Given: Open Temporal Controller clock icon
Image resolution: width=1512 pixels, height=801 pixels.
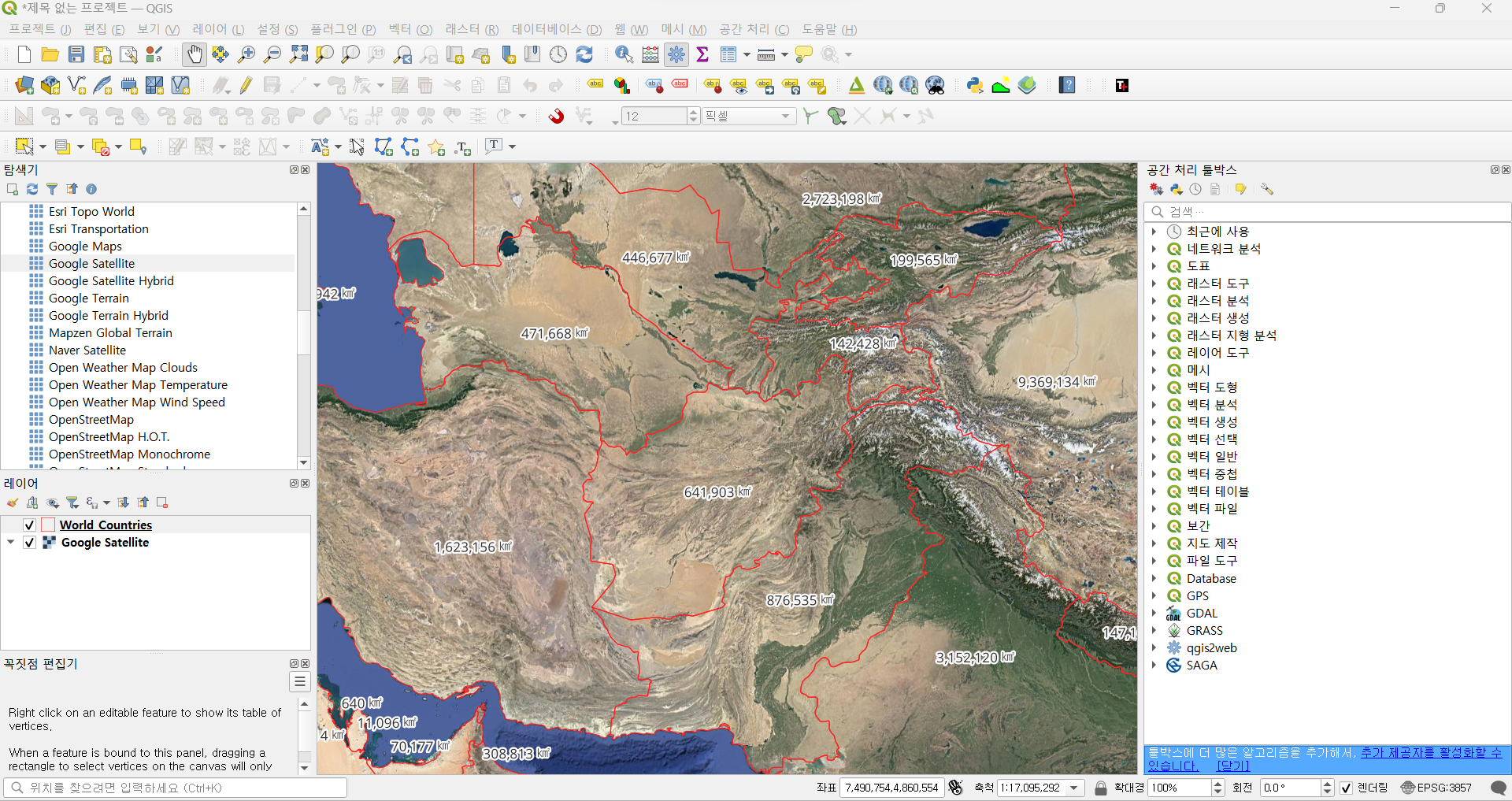Looking at the screenshot, I should (x=558, y=54).
